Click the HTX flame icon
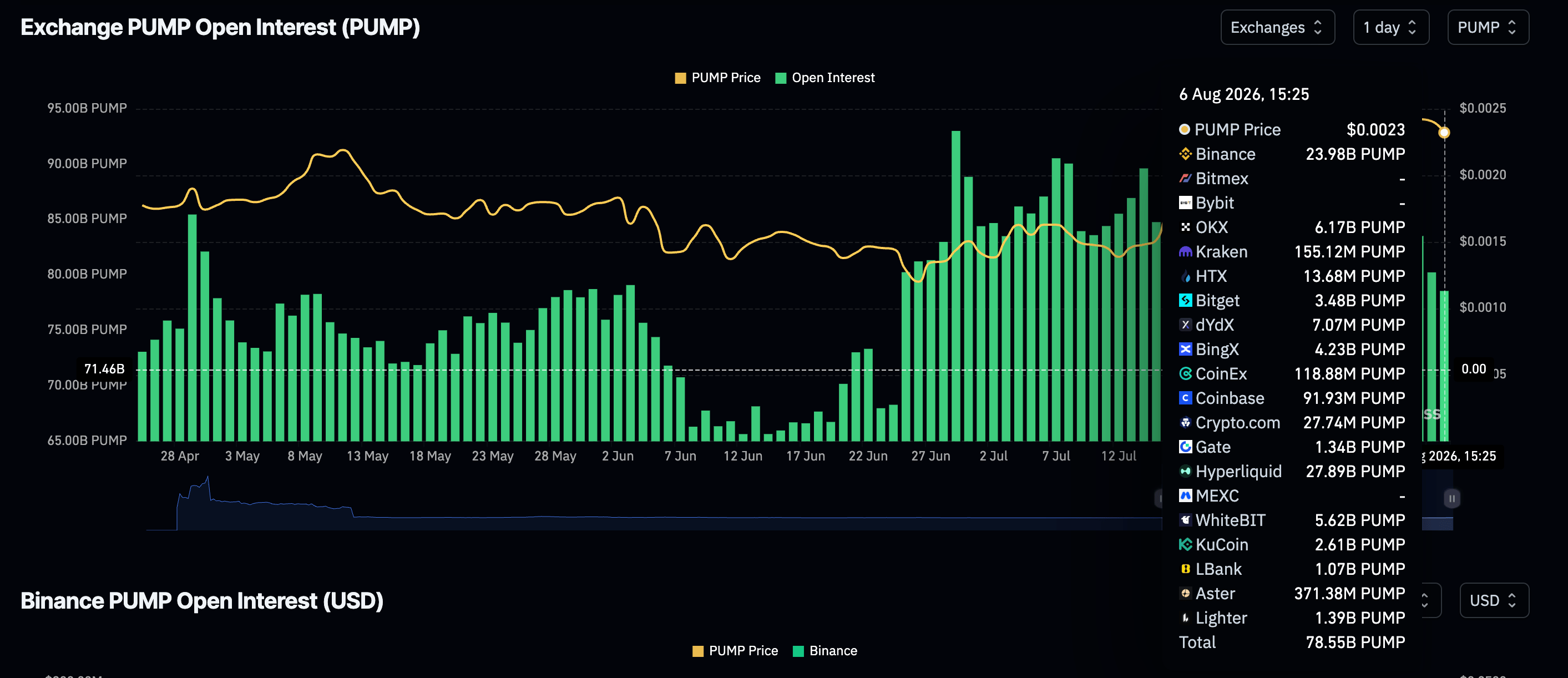The height and width of the screenshot is (678, 1568). [x=1185, y=276]
